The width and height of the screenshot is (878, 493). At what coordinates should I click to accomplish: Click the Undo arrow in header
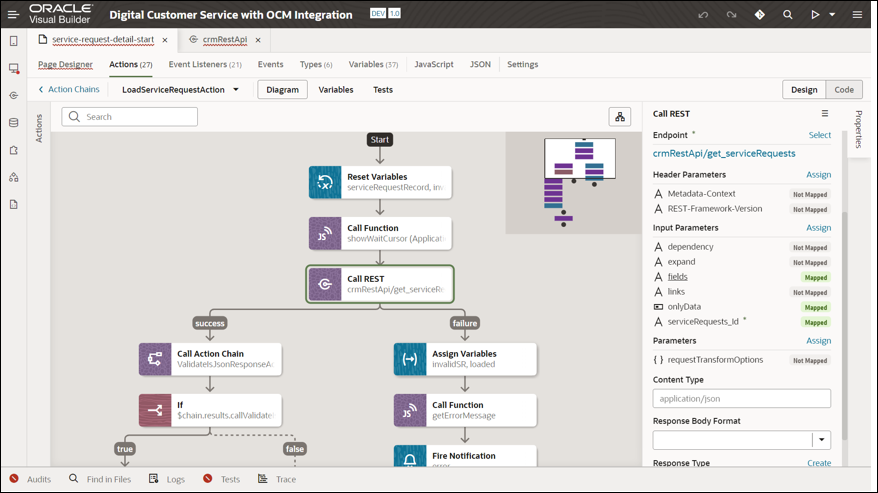pos(703,15)
